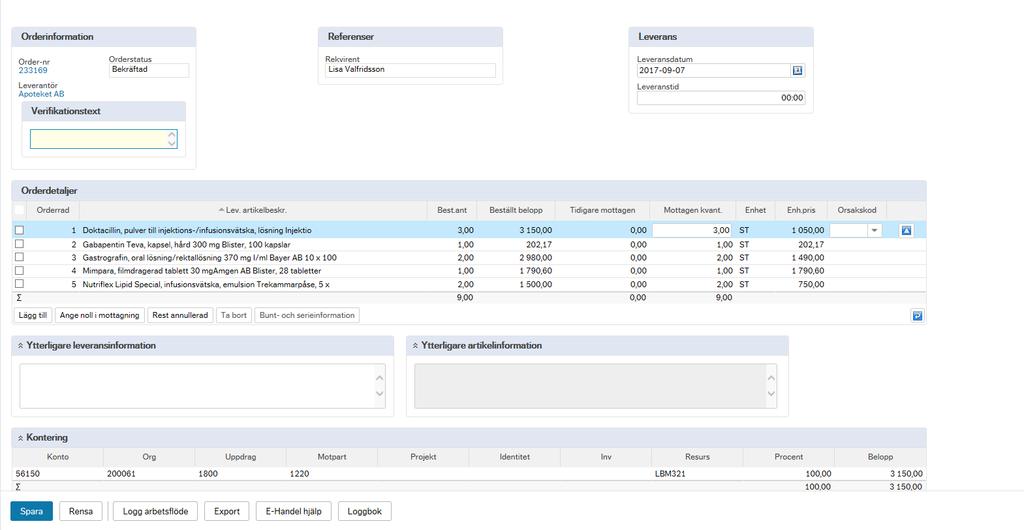This screenshot has height=530, width=1024.
Task: Click the Uppdrag cell 1800
Action: (240, 474)
